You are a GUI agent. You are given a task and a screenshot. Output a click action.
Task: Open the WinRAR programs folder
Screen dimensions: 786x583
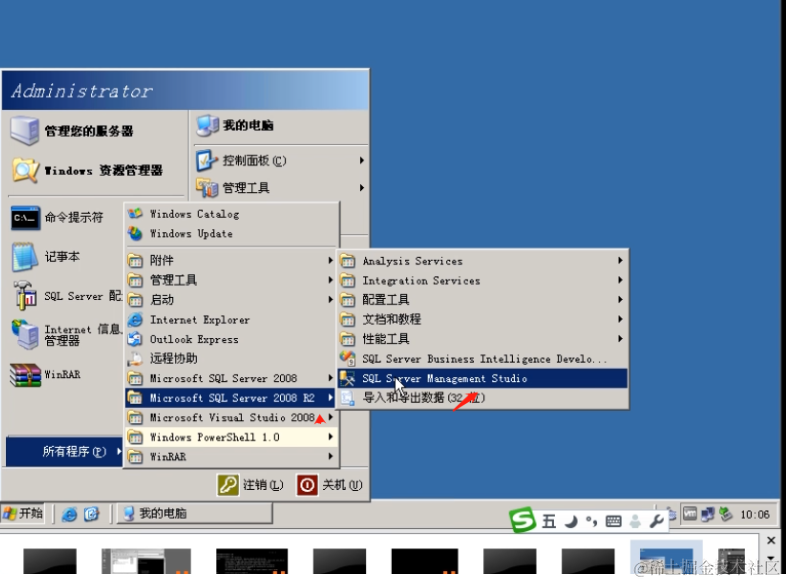click(x=231, y=457)
